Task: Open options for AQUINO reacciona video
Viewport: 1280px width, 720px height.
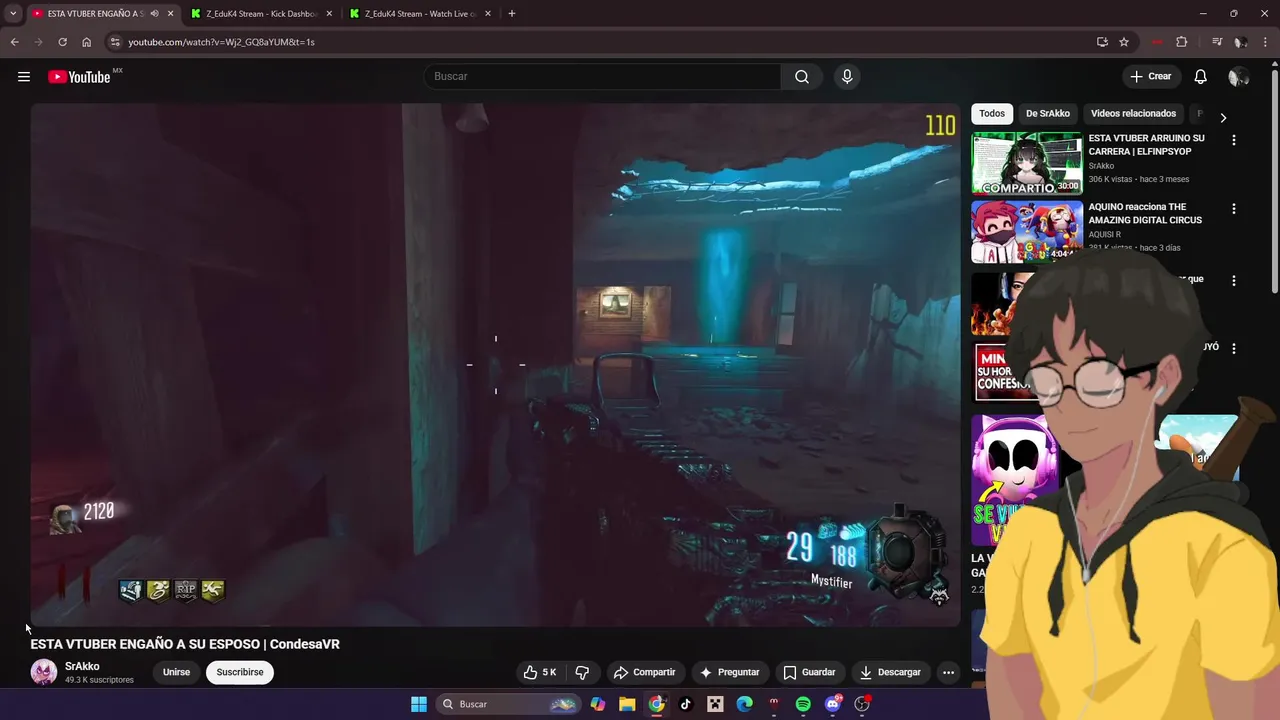Action: point(1233,209)
